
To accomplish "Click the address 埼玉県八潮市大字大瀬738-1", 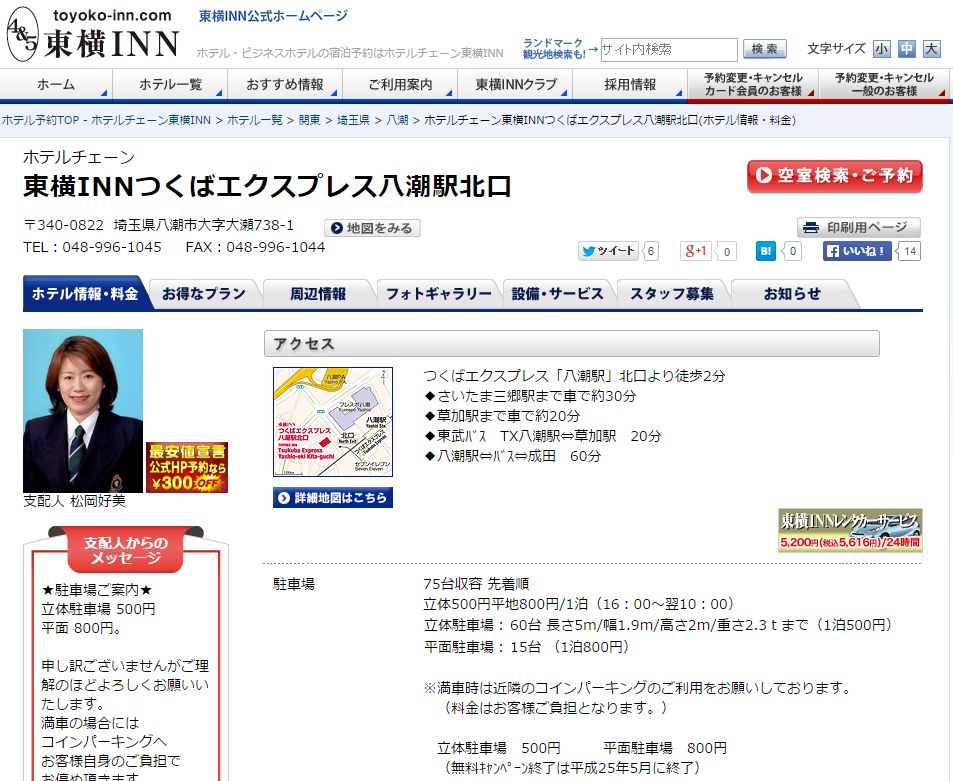I will [204, 225].
